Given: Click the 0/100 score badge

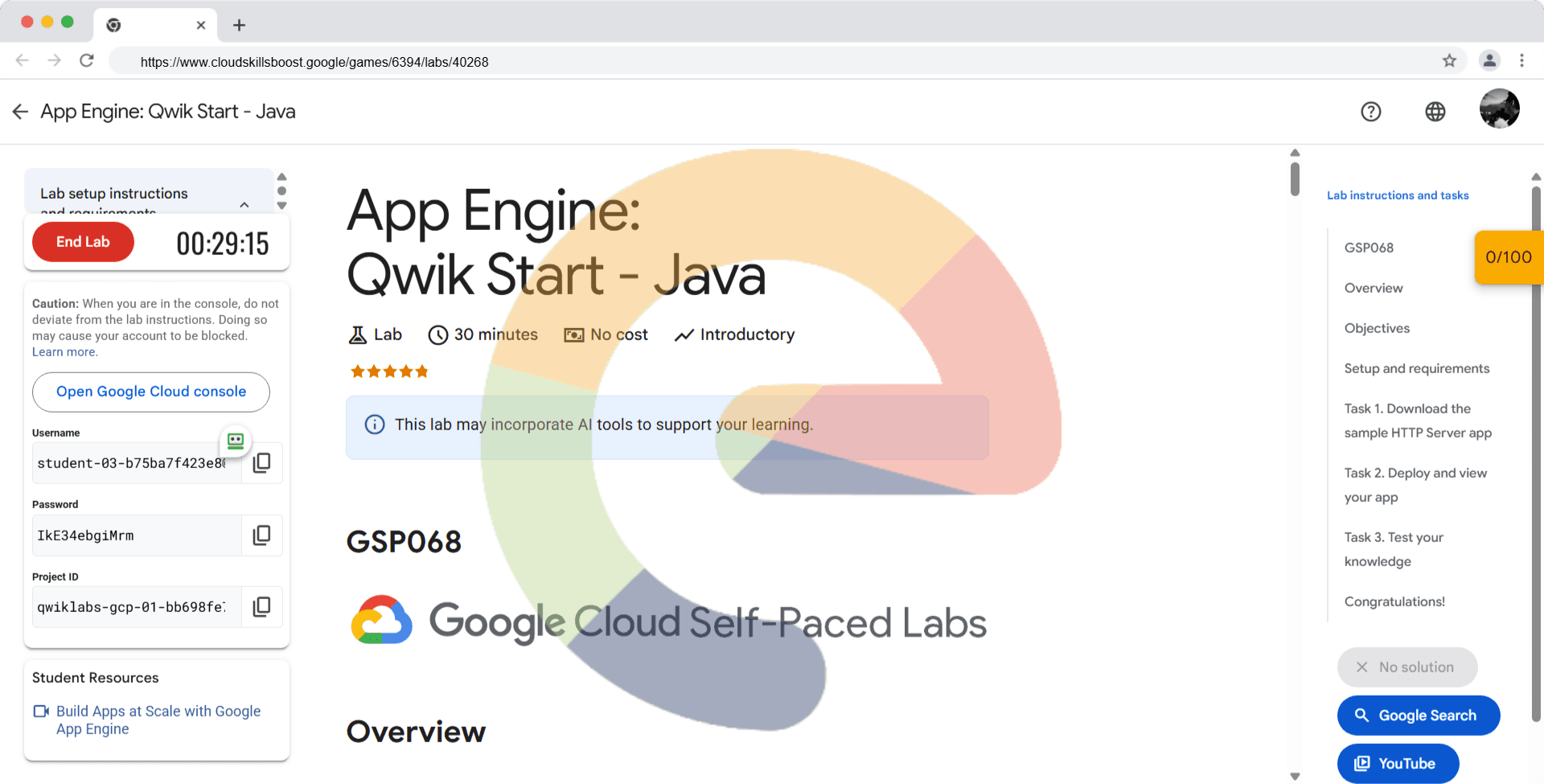Looking at the screenshot, I should point(1509,257).
